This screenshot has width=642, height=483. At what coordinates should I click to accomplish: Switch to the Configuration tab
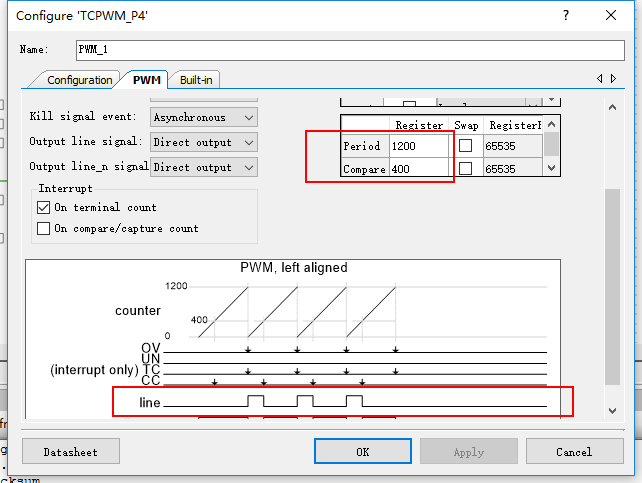tap(79, 80)
